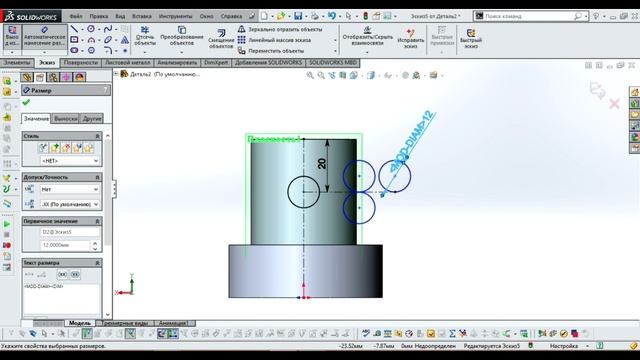Screen dimensions: 640x360
Task: Select the sketch Text tool
Action: click(125, 40)
